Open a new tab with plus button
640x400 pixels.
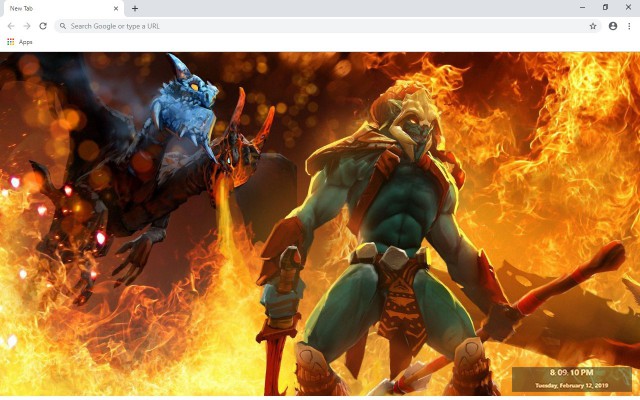click(135, 9)
